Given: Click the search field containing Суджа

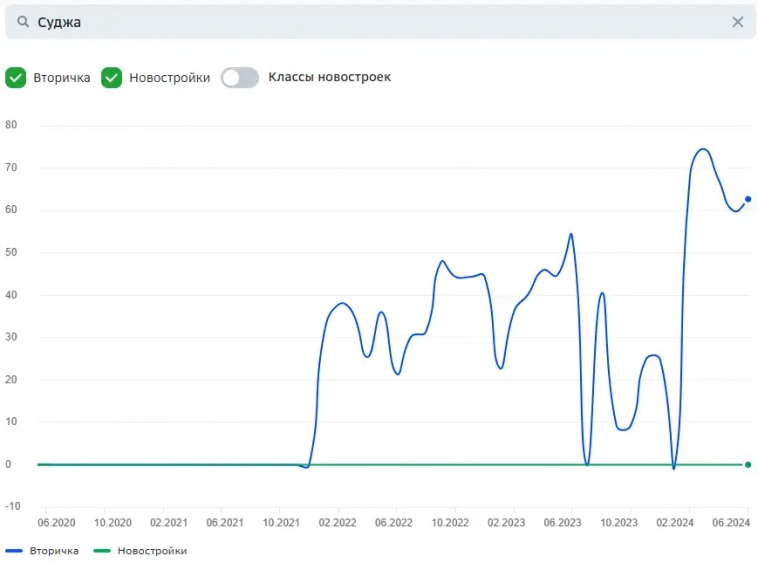Looking at the screenshot, I should click(380, 22).
